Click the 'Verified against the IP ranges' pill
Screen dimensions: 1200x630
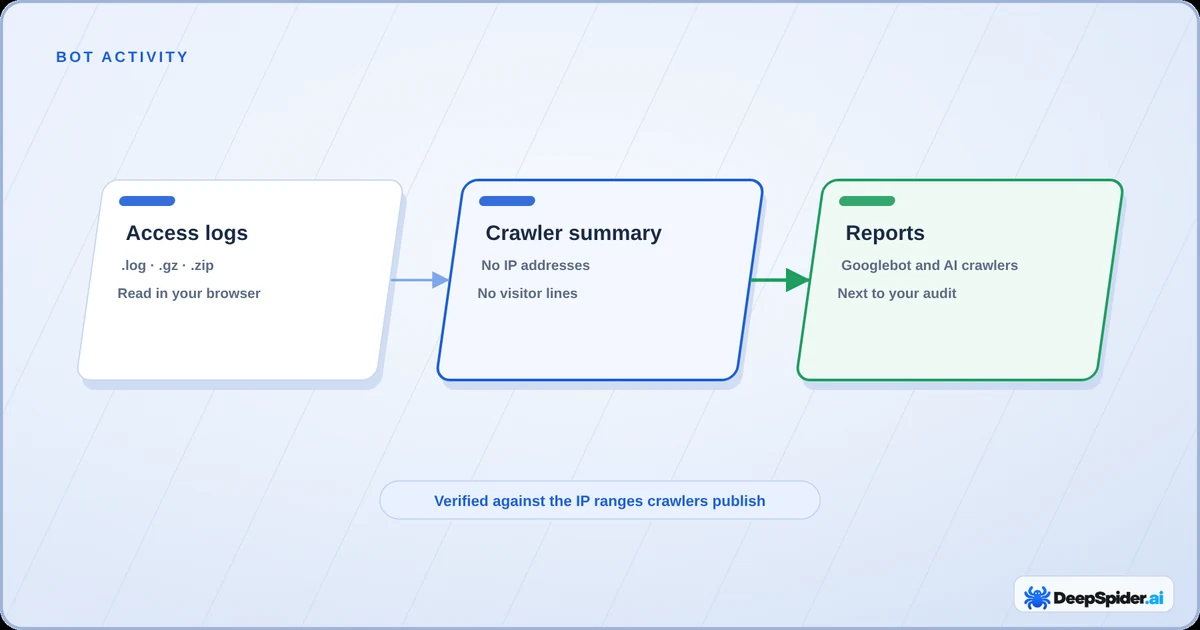[x=600, y=500]
